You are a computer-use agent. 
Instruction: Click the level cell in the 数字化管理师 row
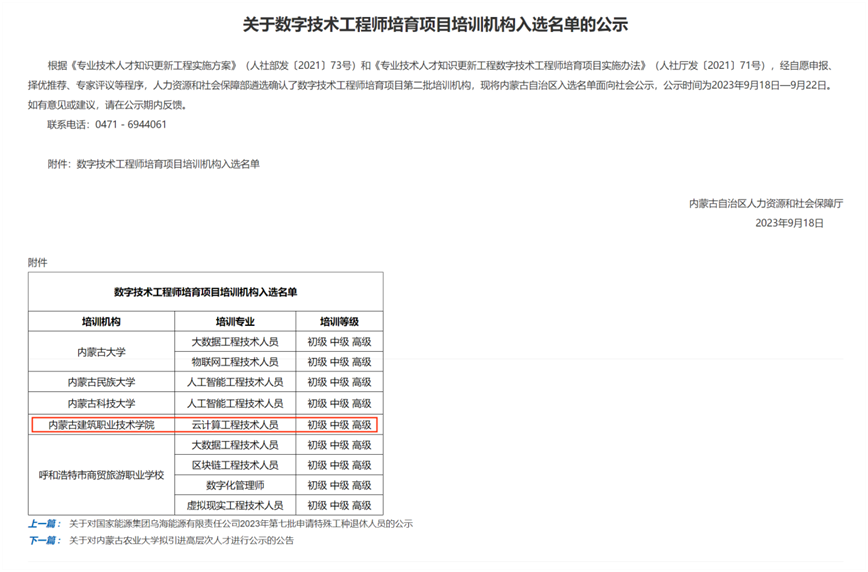pos(339,485)
